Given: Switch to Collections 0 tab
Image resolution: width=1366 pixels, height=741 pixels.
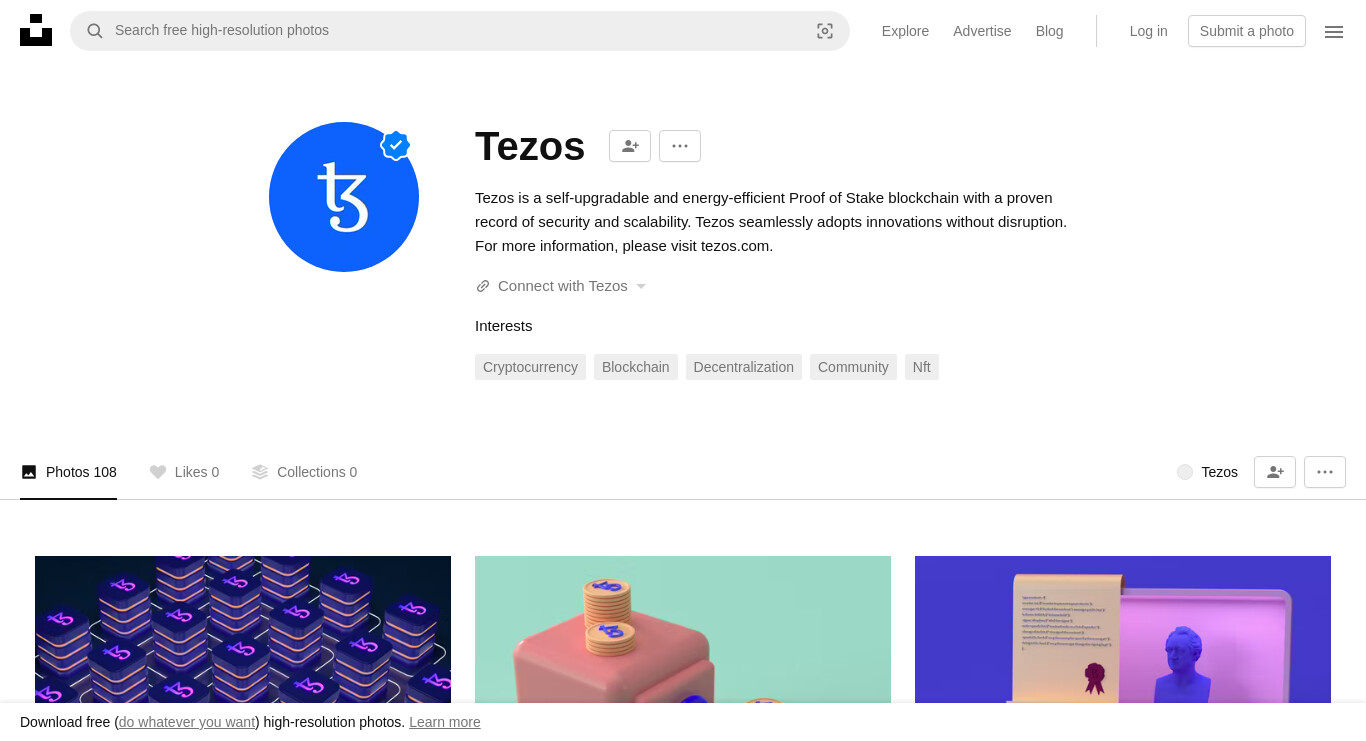Looking at the screenshot, I should tap(304, 472).
